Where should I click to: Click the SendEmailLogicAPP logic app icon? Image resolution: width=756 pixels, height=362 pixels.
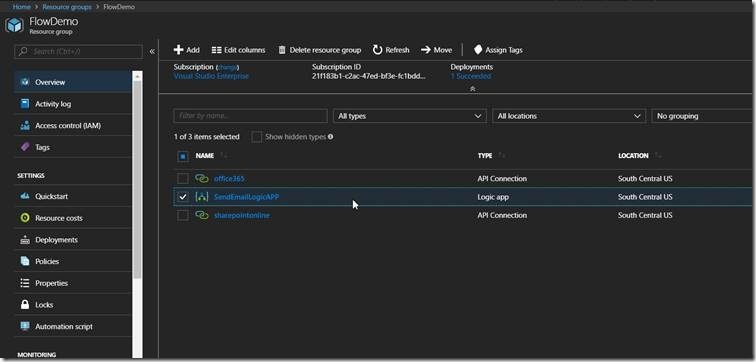(202, 197)
